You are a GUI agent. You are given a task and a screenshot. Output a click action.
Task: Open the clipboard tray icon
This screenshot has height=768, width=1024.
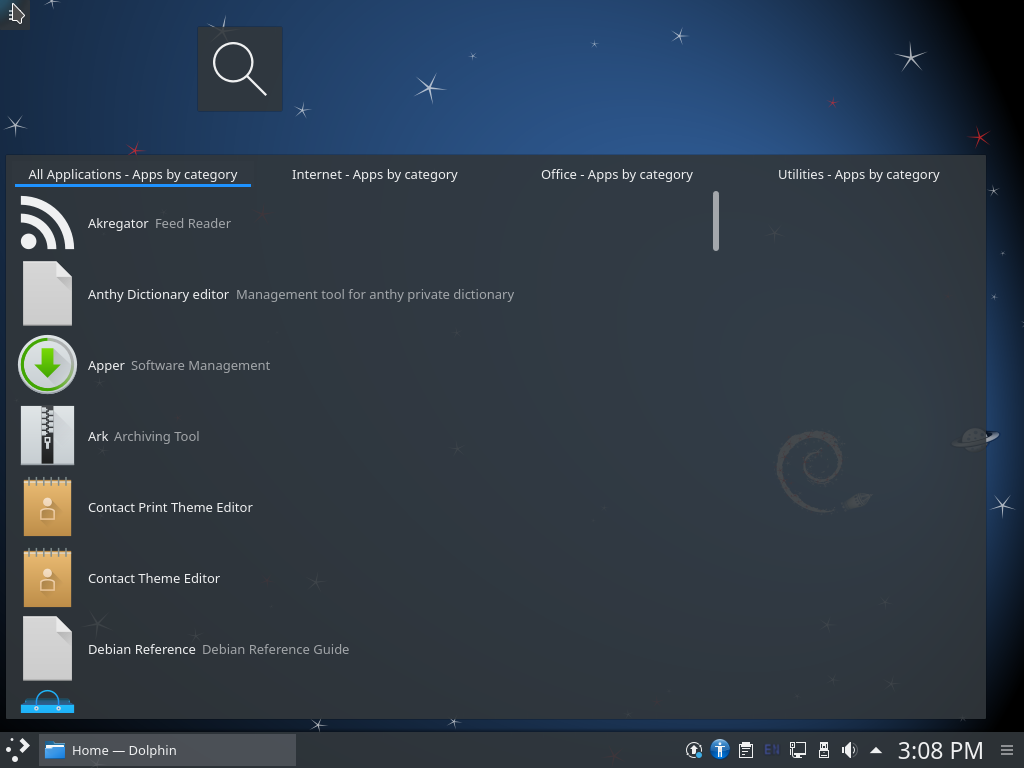[746, 750]
